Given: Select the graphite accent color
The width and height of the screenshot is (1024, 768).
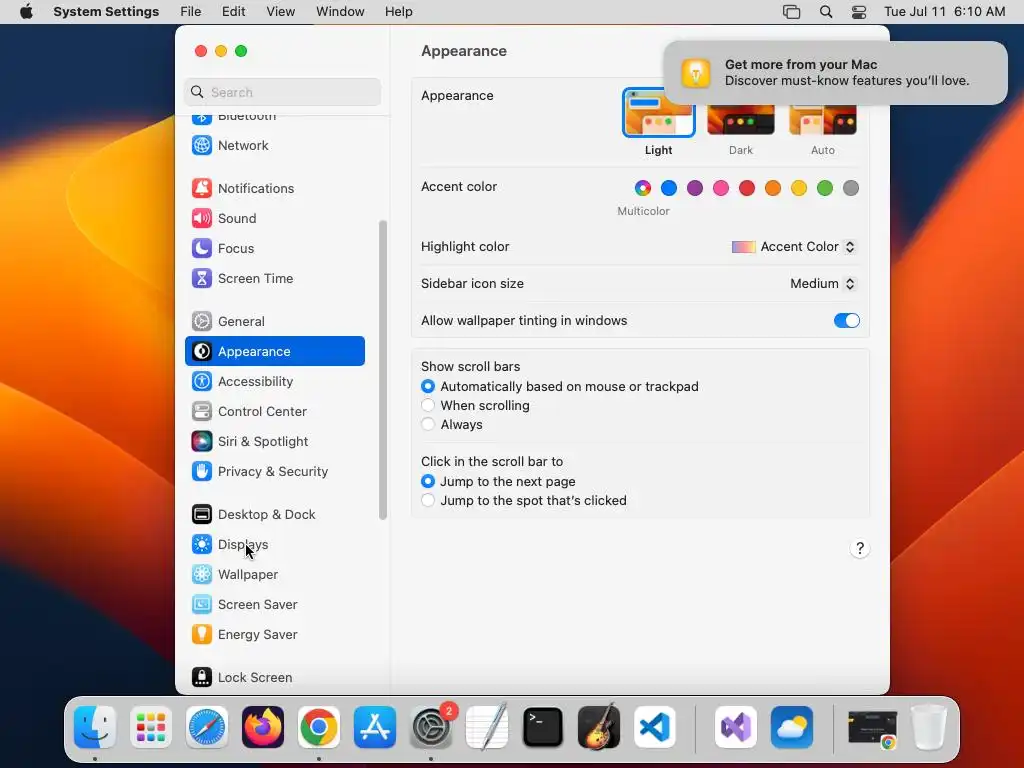Looking at the screenshot, I should click(850, 188).
